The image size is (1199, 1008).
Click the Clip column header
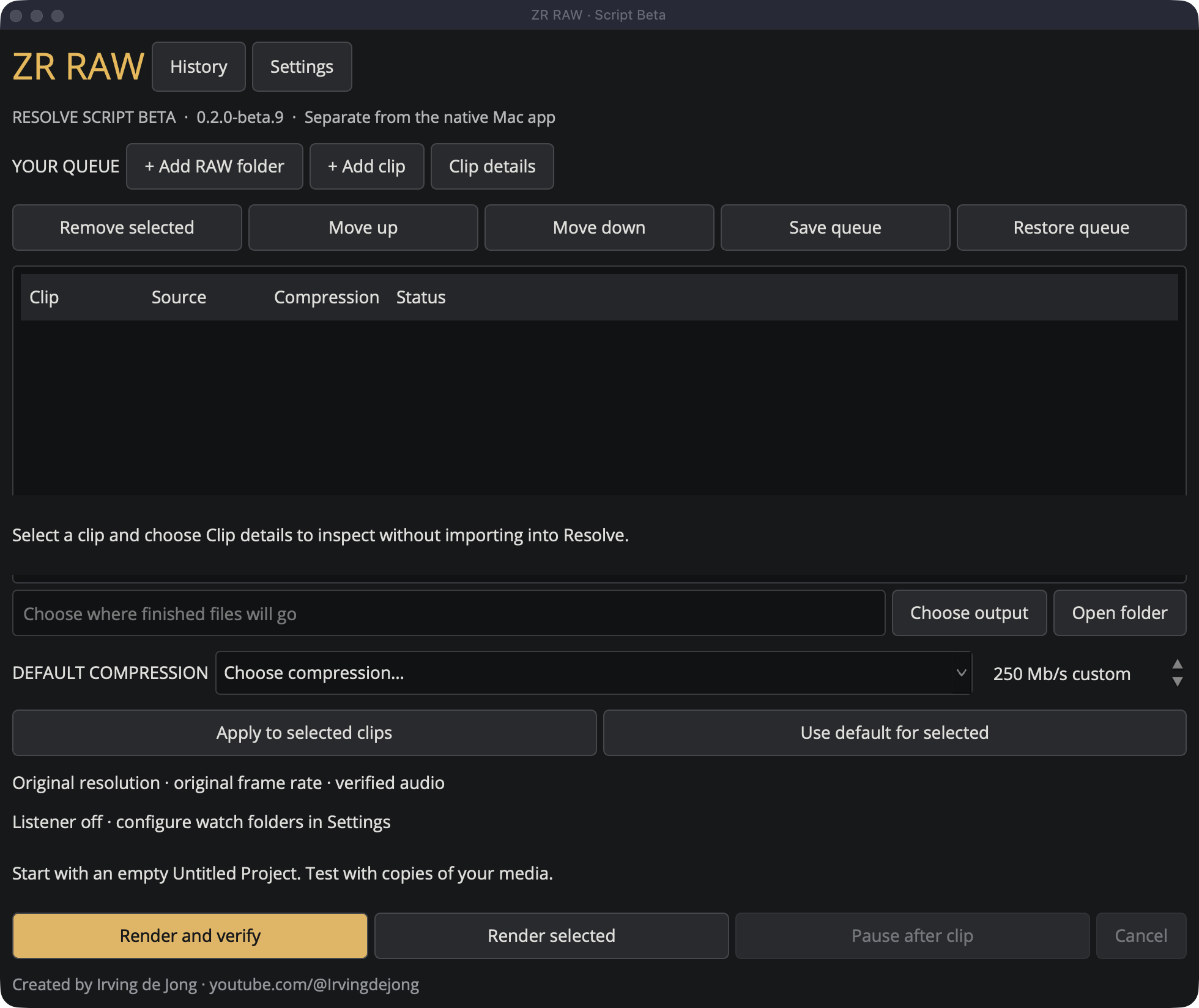[x=44, y=297]
